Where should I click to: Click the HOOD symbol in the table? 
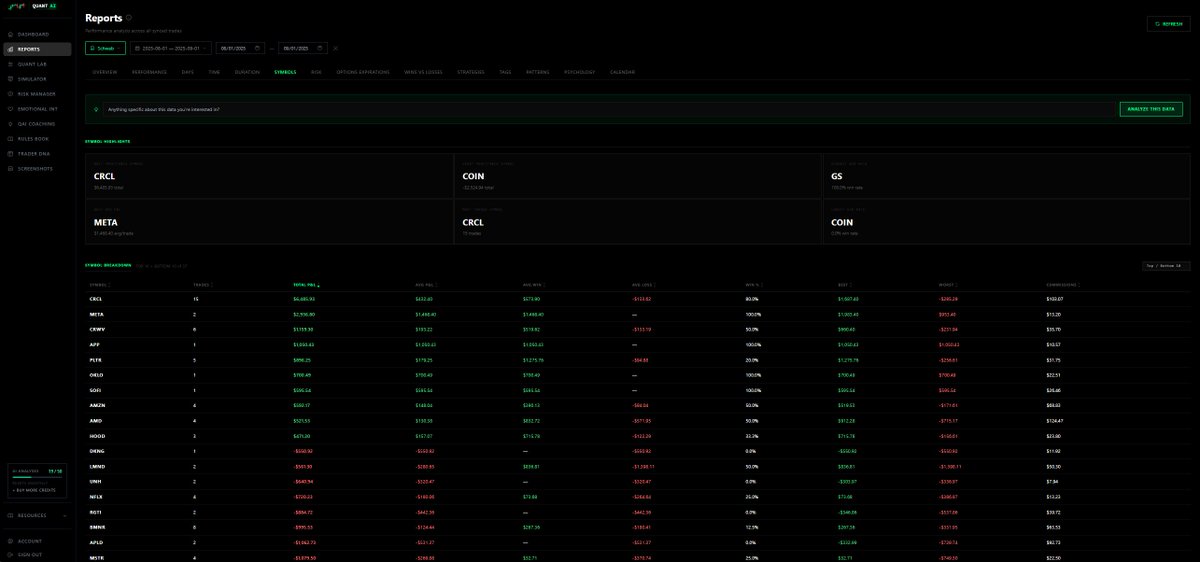pyautogui.click(x=95, y=436)
